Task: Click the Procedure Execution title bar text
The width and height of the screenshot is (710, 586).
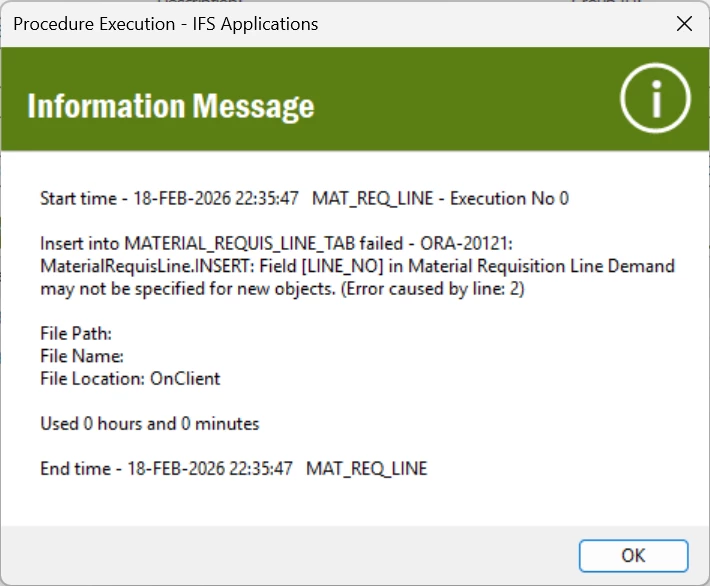Action: tap(165, 24)
